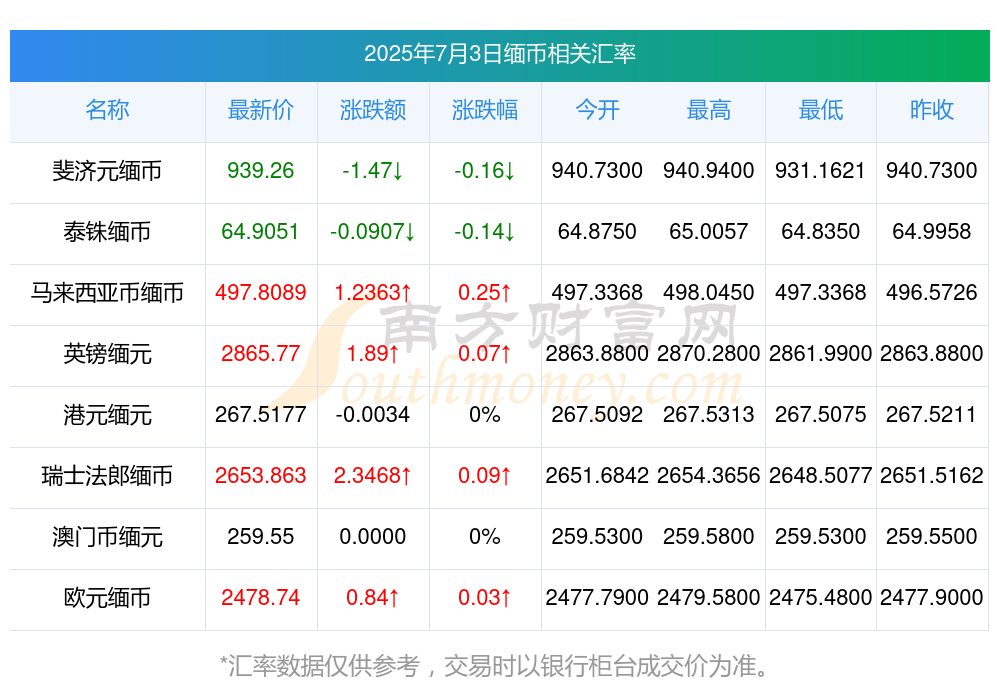
Task: Click the latest price 2653.863
Action: click(x=261, y=475)
